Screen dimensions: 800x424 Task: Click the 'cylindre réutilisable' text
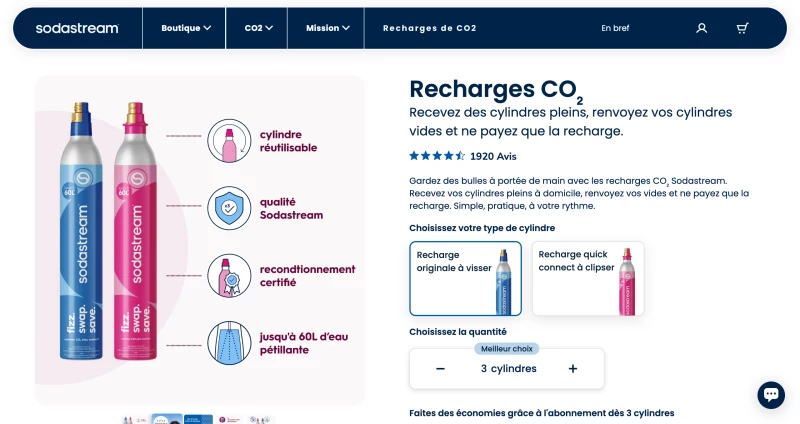288,141
